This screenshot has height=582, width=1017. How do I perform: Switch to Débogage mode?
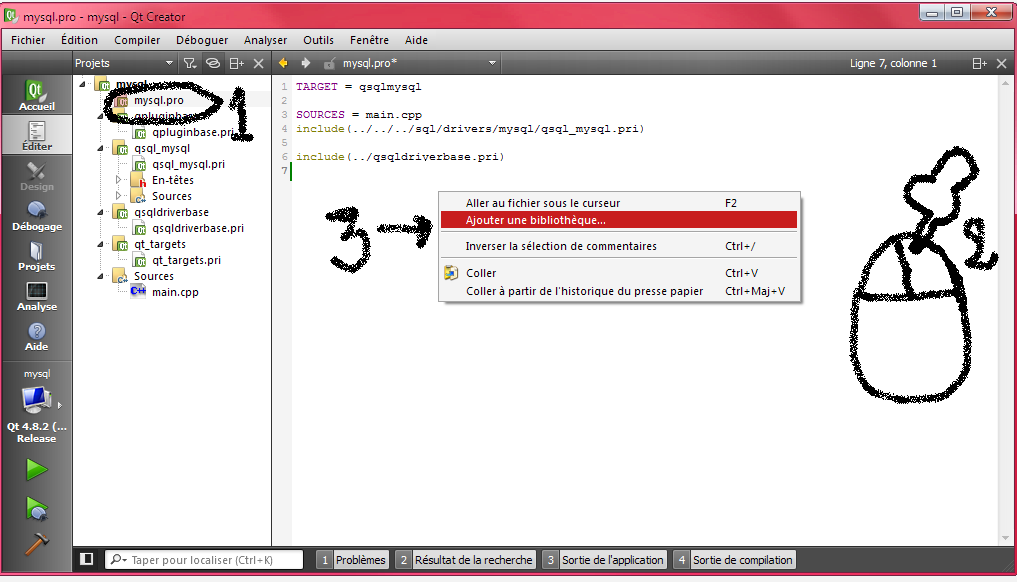coord(36,215)
